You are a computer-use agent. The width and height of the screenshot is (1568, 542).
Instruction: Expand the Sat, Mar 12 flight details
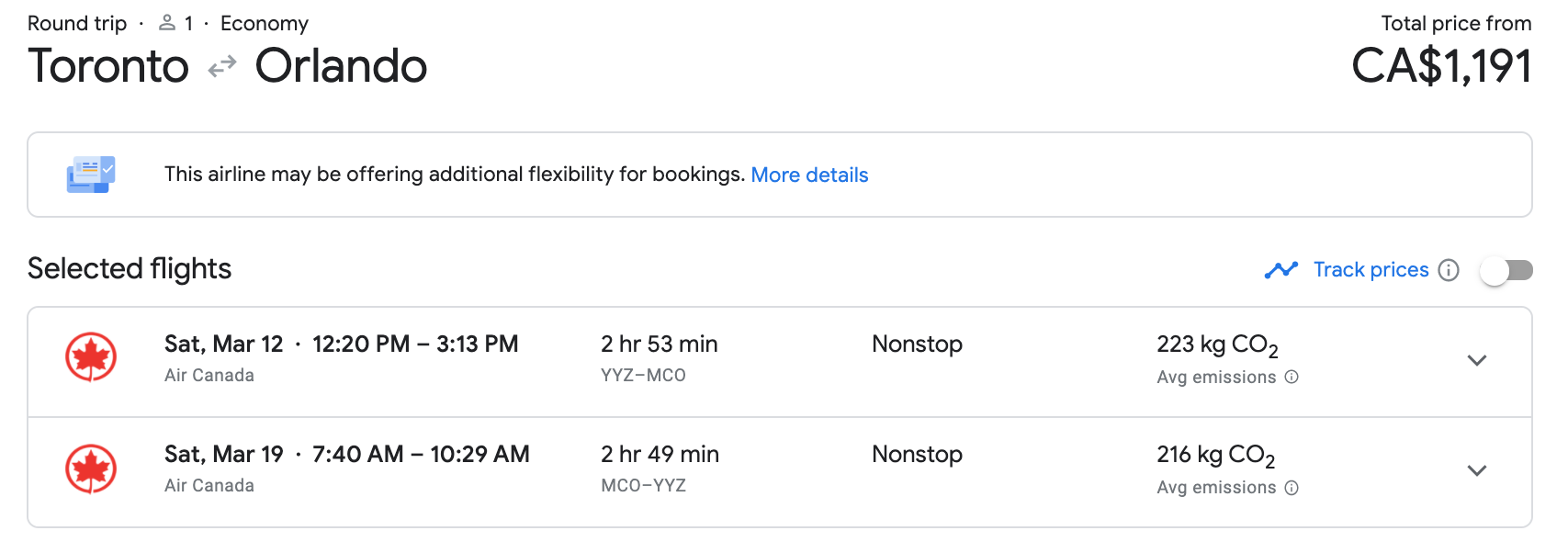pyautogui.click(x=1477, y=360)
